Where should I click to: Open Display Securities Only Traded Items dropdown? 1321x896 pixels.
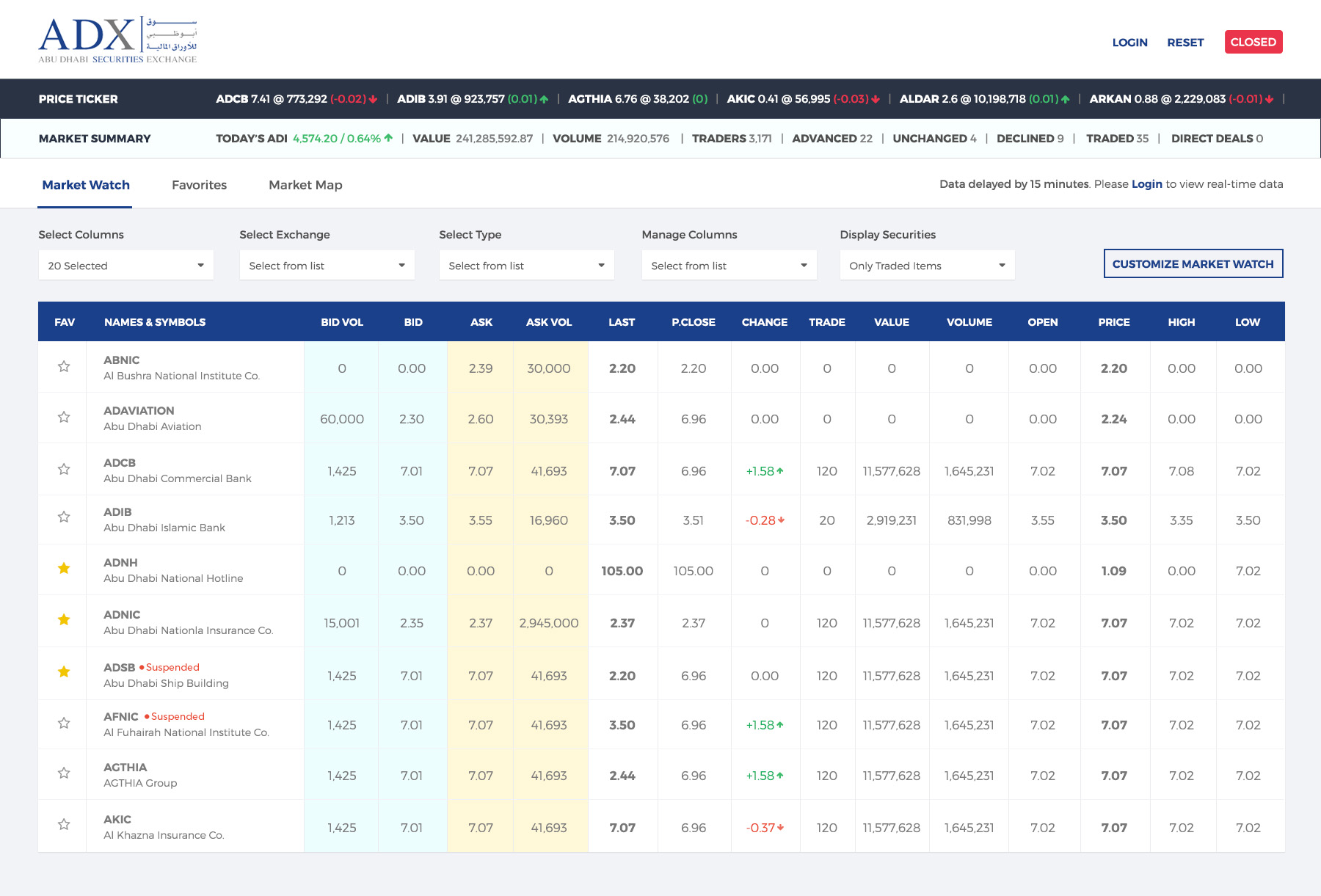pyautogui.click(x=927, y=266)
